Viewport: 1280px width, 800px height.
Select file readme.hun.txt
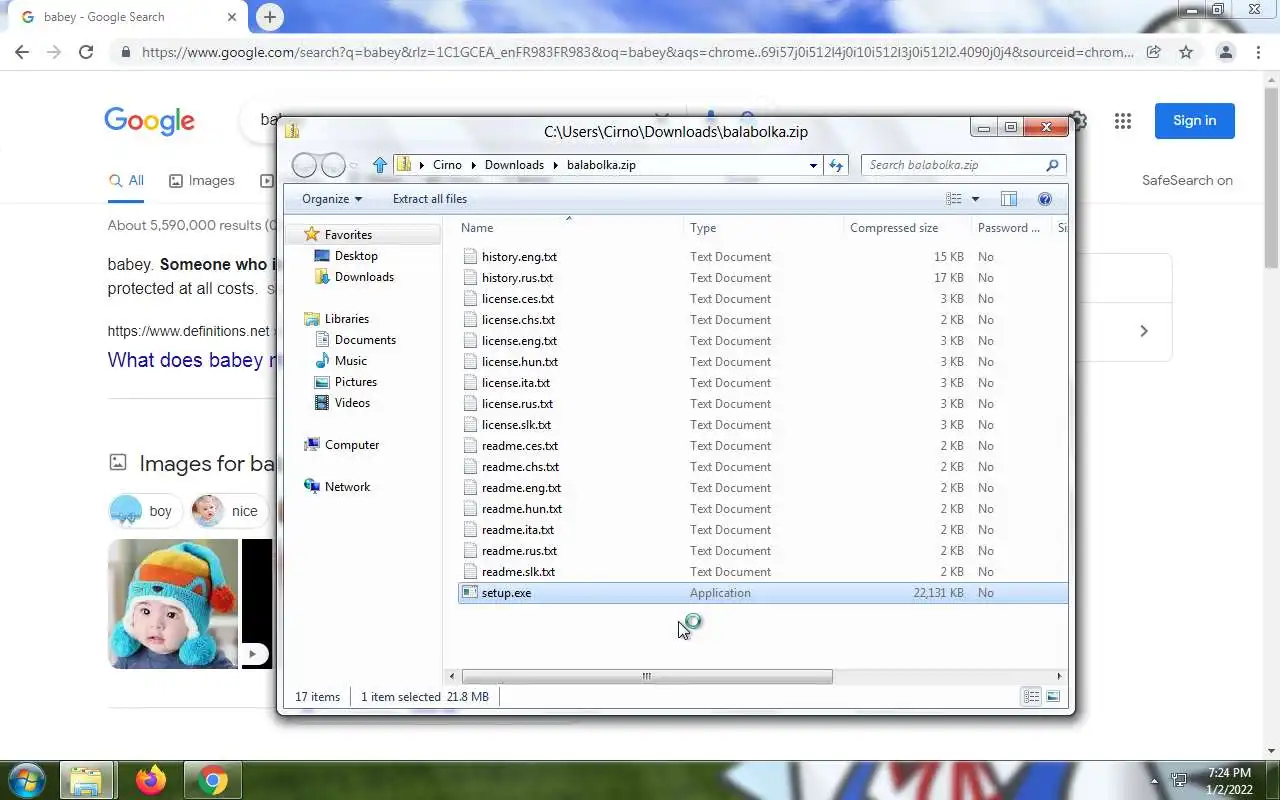[521, 509]
